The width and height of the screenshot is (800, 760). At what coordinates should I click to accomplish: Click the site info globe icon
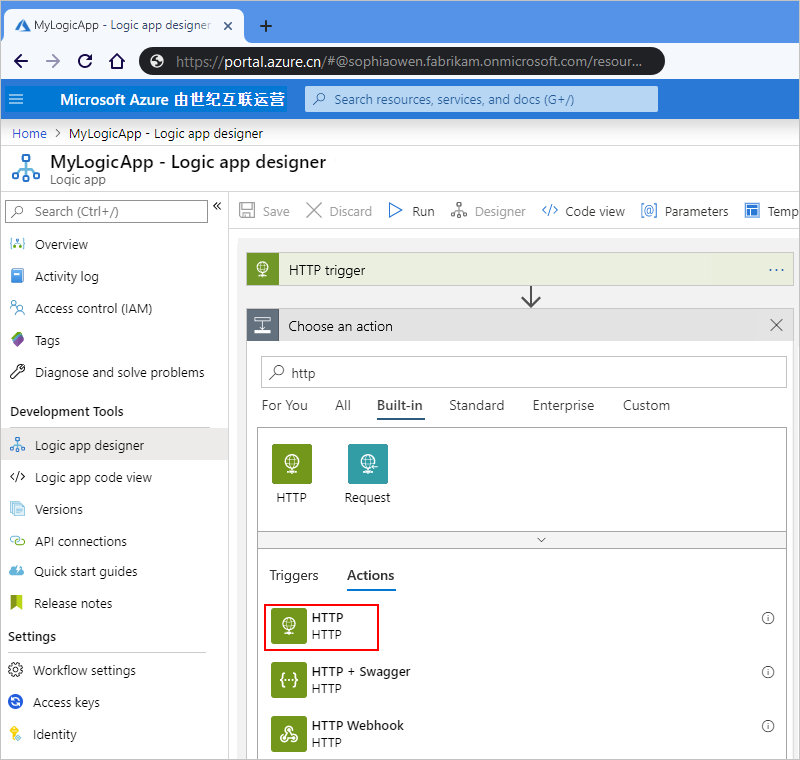click(157, 61)
